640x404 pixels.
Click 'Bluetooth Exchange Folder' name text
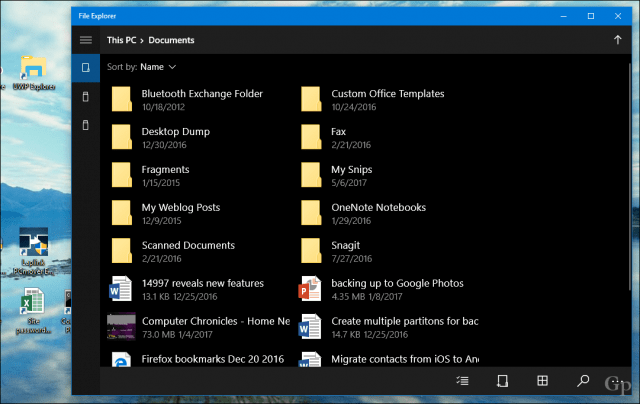(202, 94)
